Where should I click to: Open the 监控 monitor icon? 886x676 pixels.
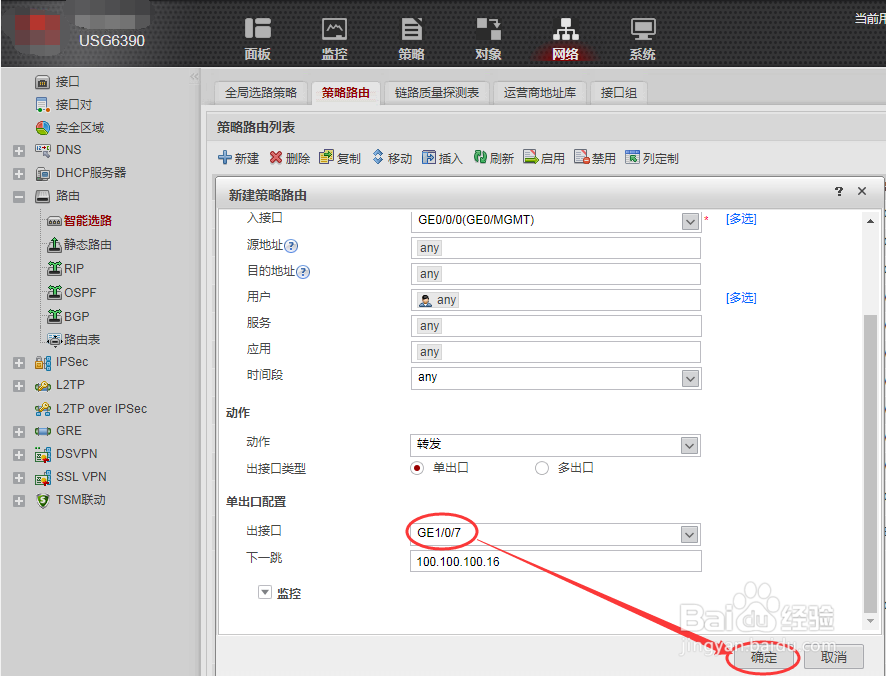click(x=335, y=29)
